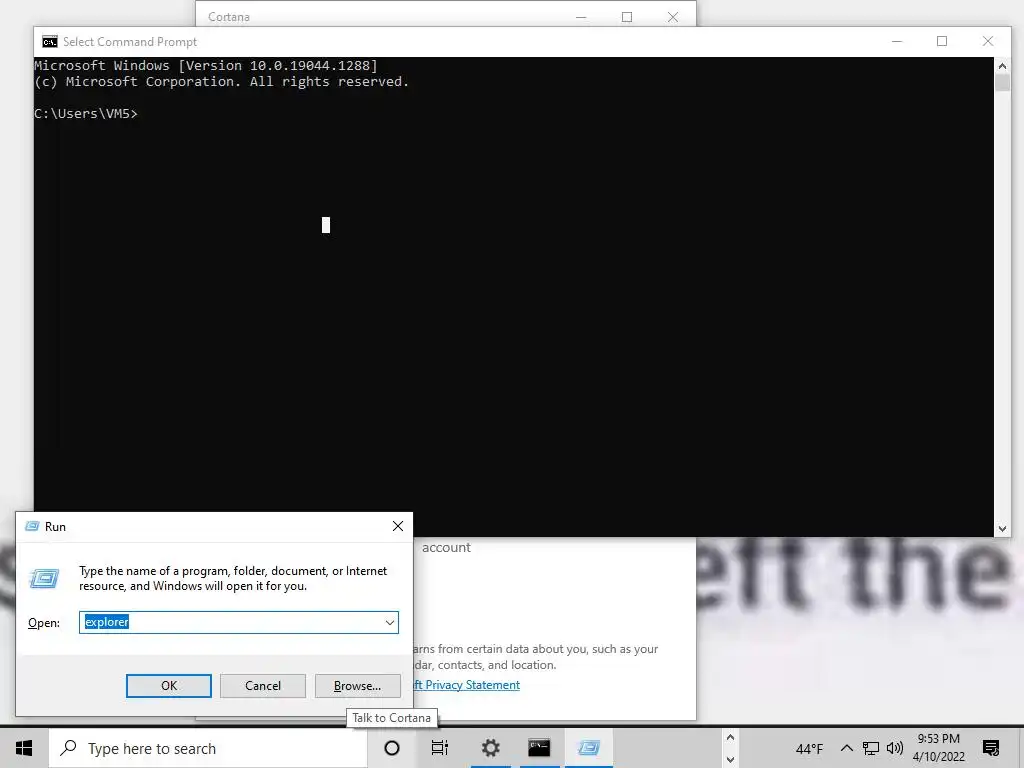Expand the Open dropdown in Run dialog
Image resolution: width=1024 pixels, height=768 pixels.
point(390,622)
